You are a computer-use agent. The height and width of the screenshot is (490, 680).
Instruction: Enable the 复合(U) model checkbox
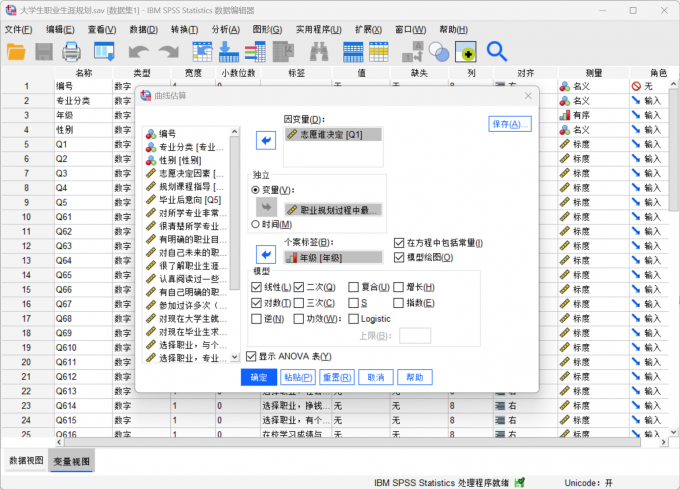(x=353, y=287)
